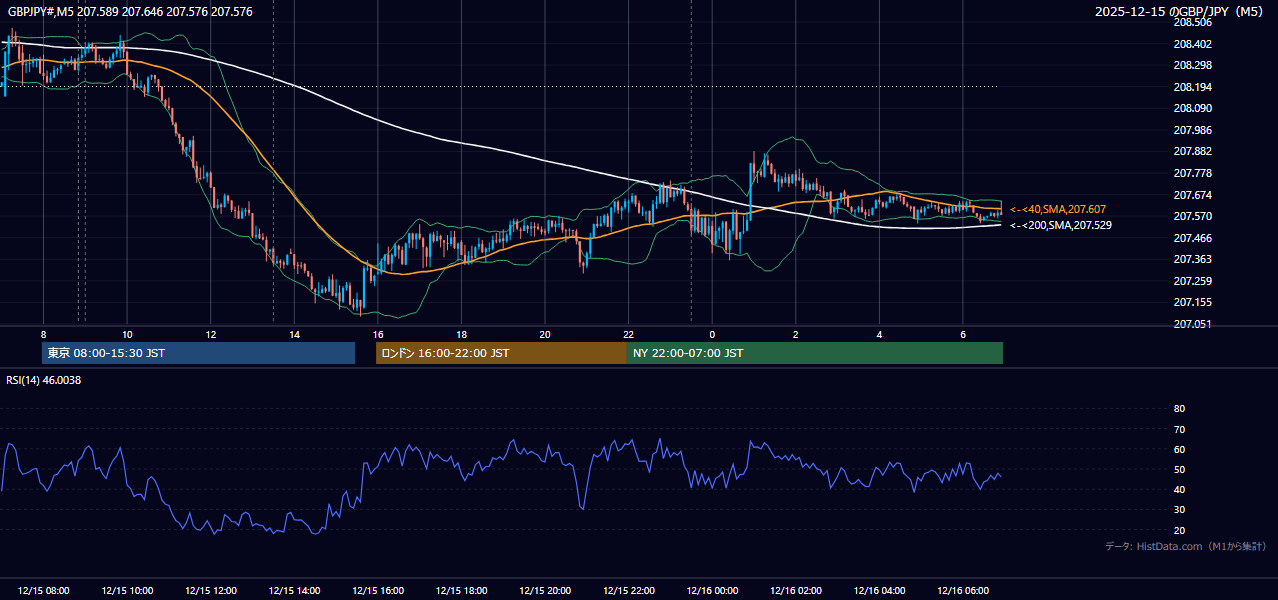Image resolution: width=1278 pixels, height=600 pixels.
Task: Click hour label 16 under price chart
Action: click(378, 334)
